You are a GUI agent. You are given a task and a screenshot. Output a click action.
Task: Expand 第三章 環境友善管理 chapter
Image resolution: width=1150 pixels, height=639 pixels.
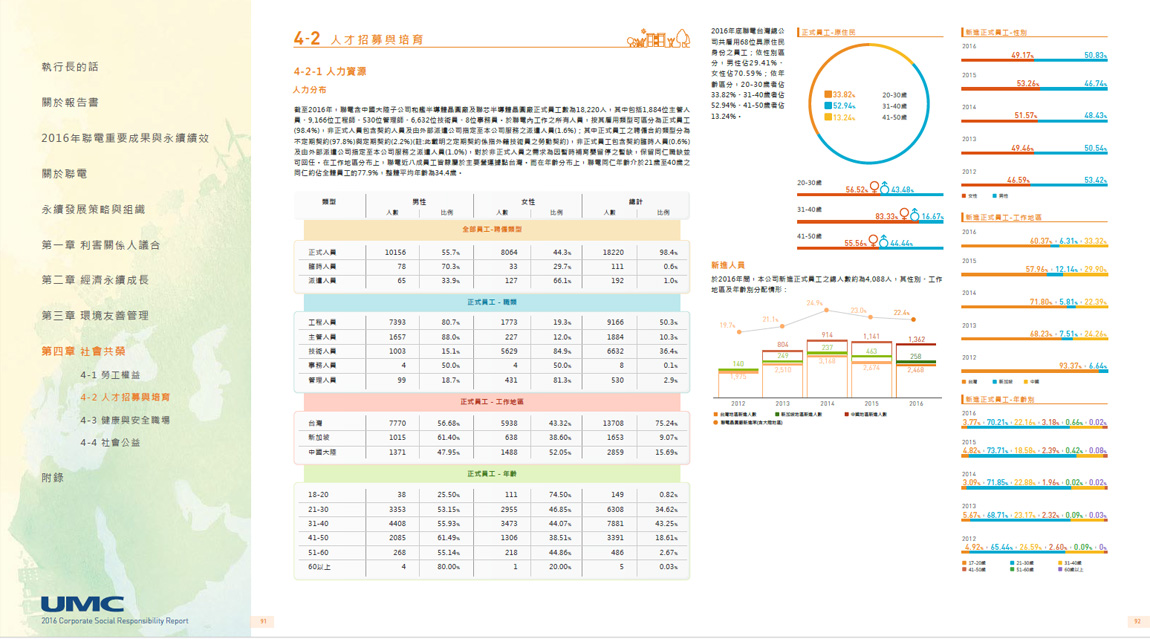point(95,316)
